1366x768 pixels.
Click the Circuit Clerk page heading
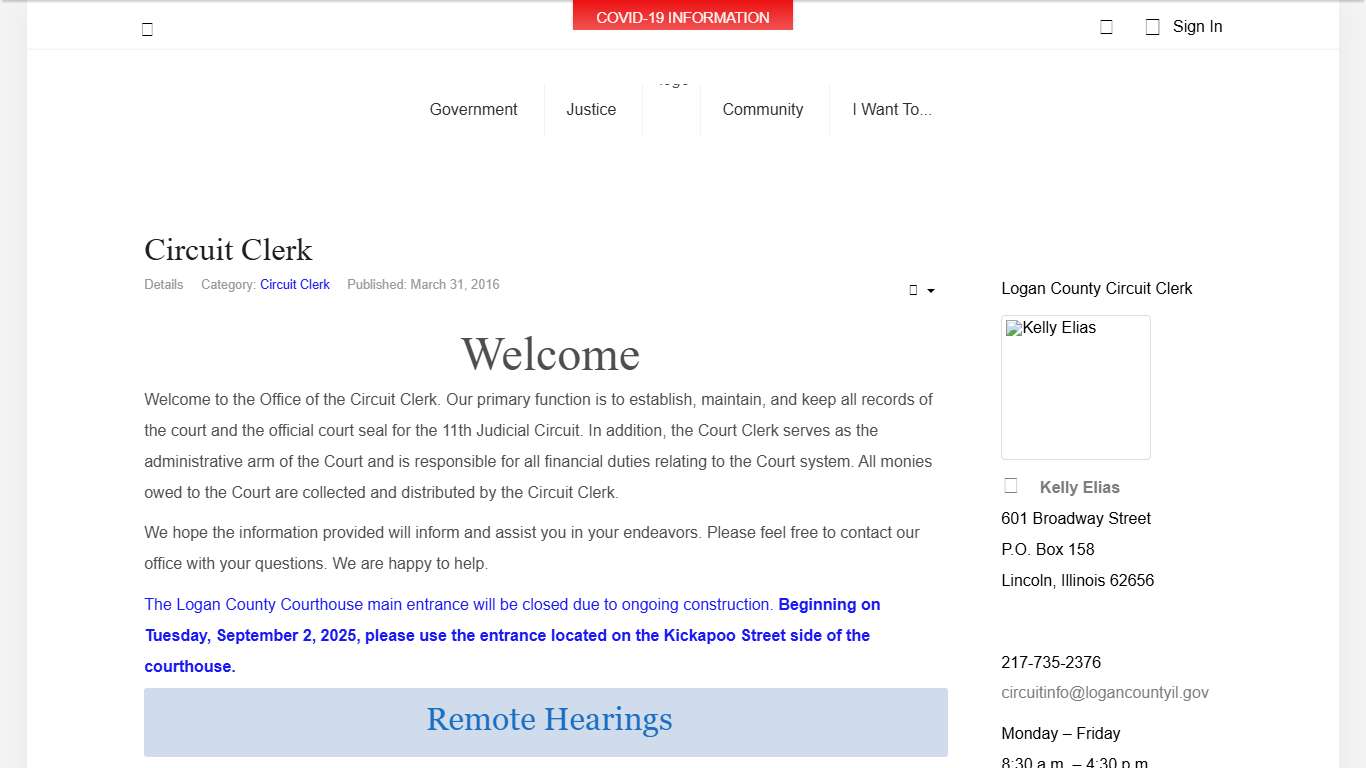[x=228, y=250]
